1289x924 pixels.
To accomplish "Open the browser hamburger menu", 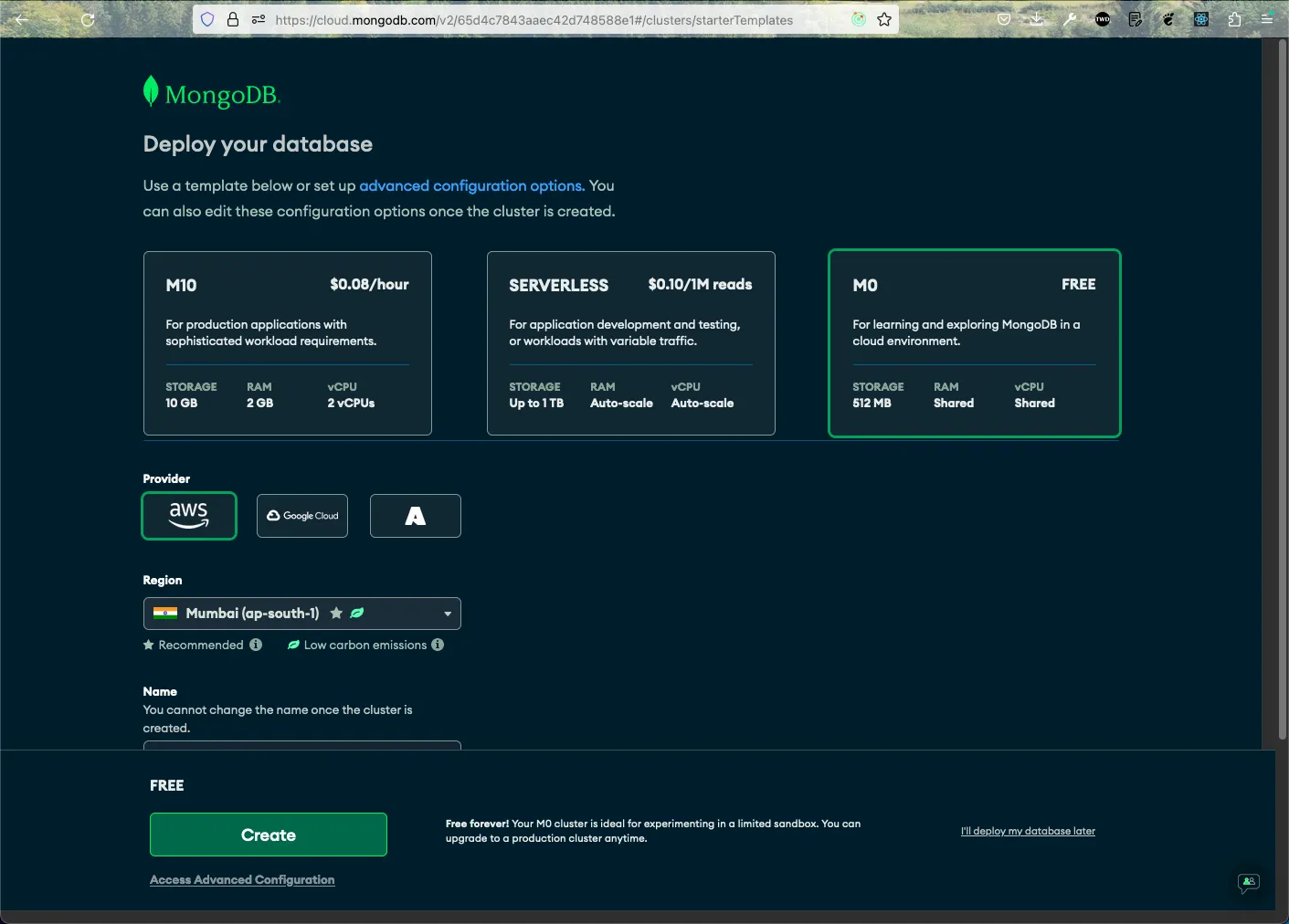I will (x=1267, y=19).
